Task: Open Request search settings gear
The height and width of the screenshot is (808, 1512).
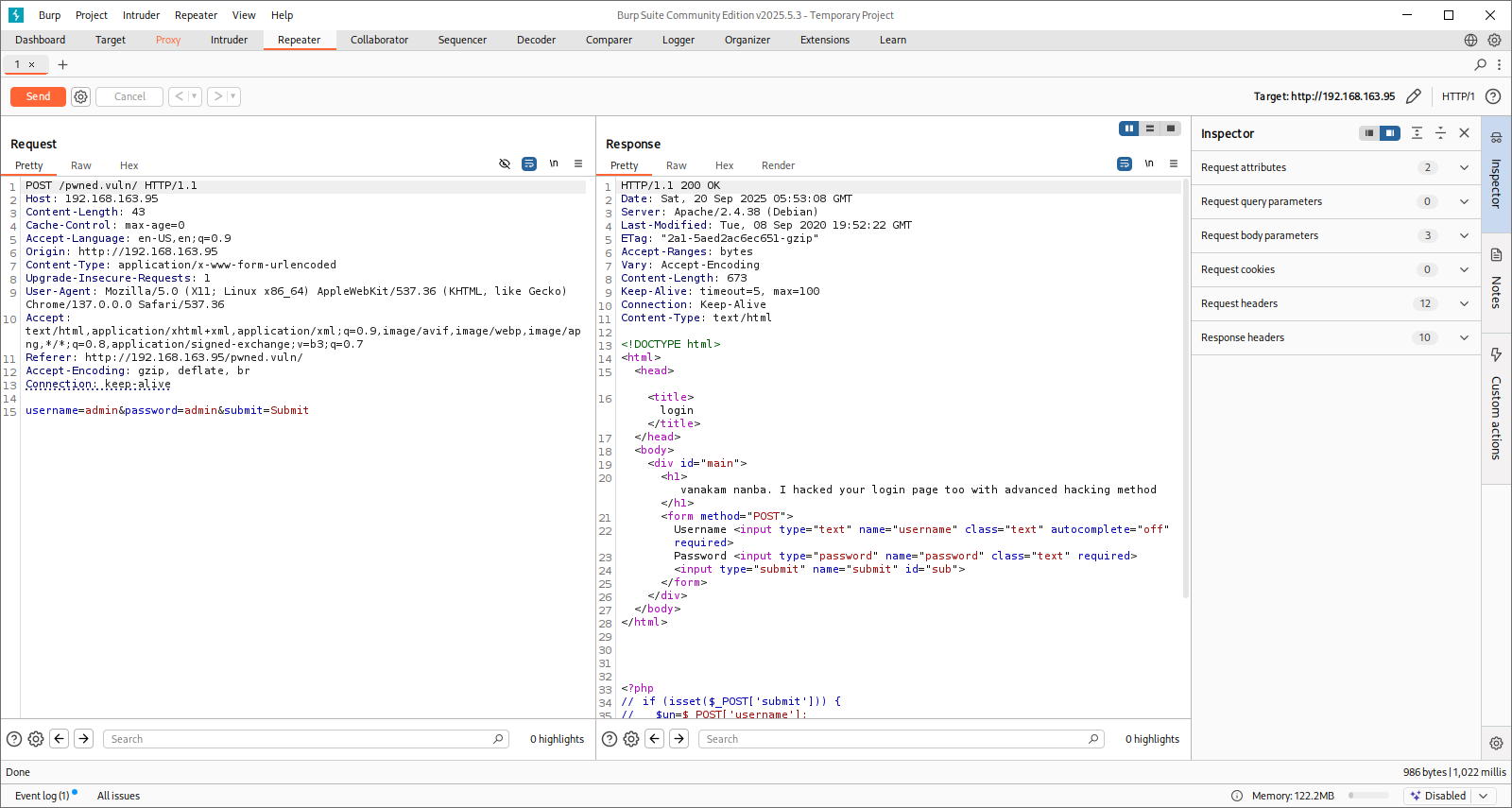Action: (36, 739)
